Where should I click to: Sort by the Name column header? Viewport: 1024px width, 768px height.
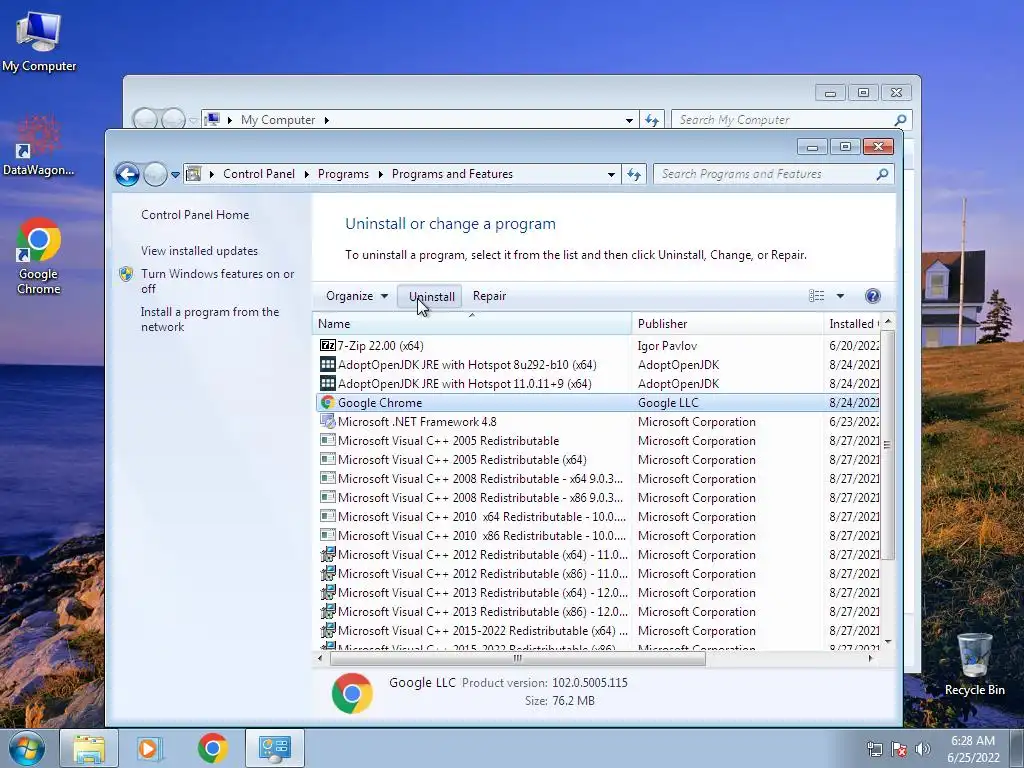click(472, 324)
